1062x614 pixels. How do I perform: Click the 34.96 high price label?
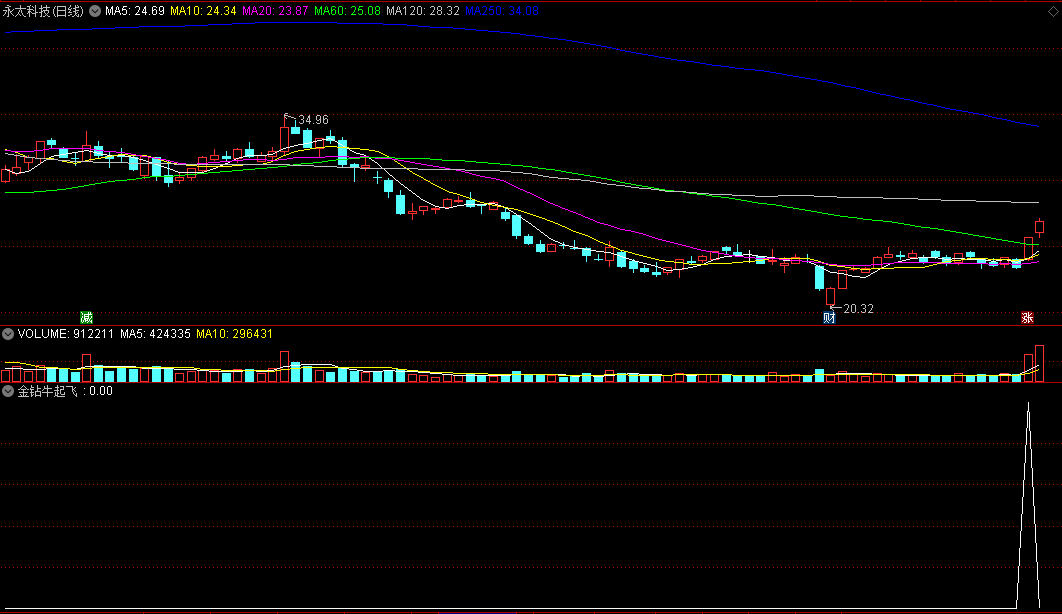click(314, 120)
